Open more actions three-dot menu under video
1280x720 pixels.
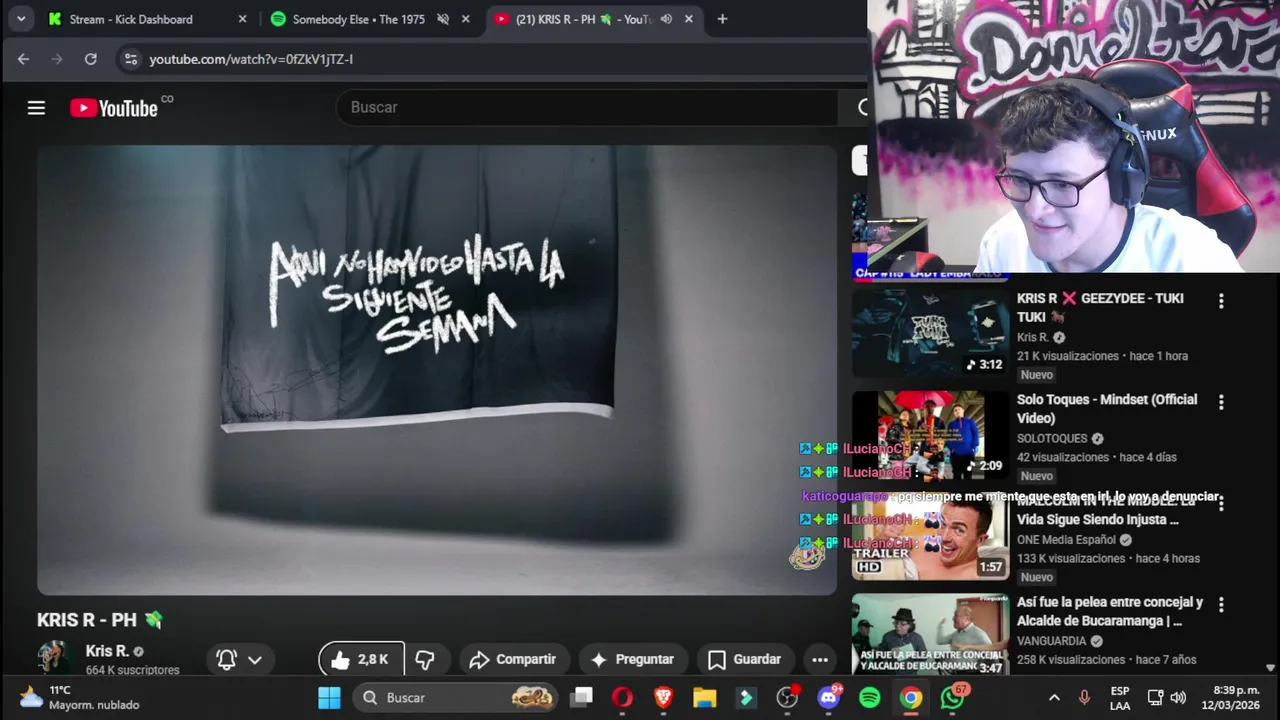(x=820, y=659)
